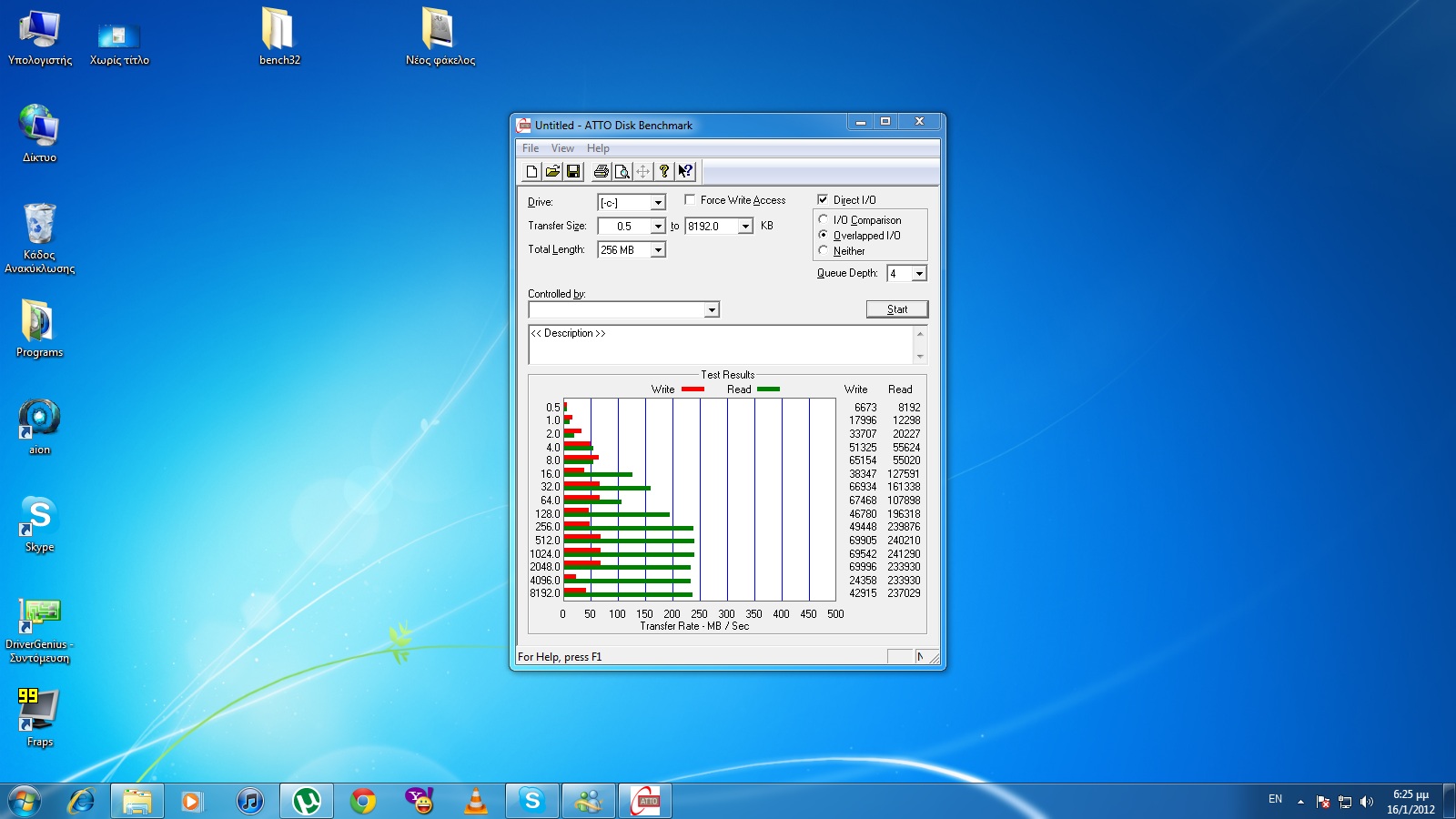
Task: Switch to uTorrent in taskbar
Action: pos(307,802)
